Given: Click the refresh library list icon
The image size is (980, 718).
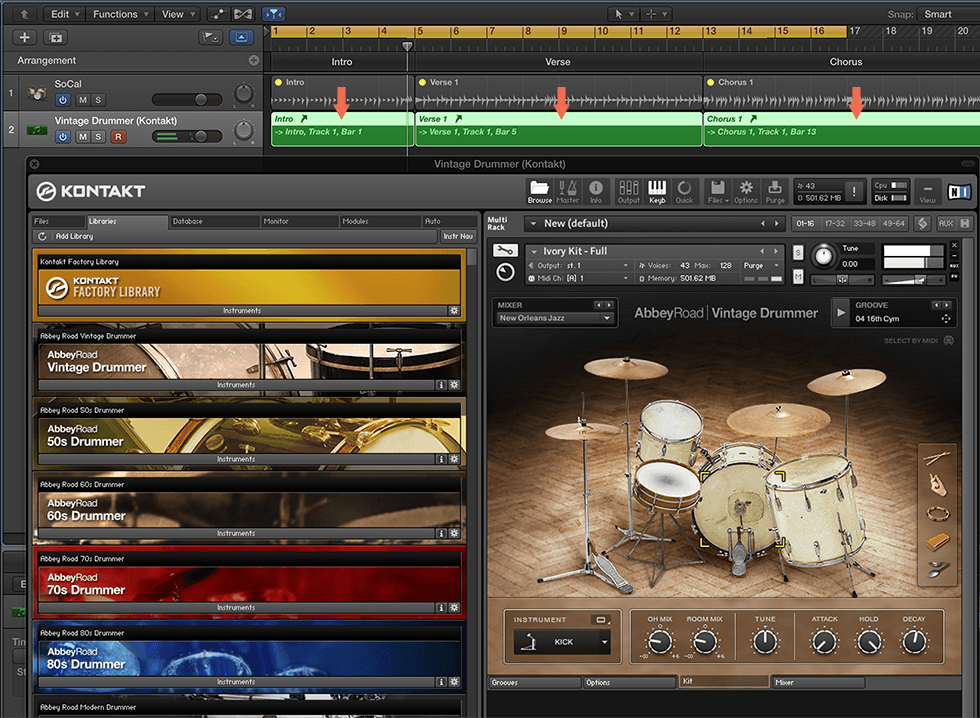Looking at the screenshot, I should (42, 236).
